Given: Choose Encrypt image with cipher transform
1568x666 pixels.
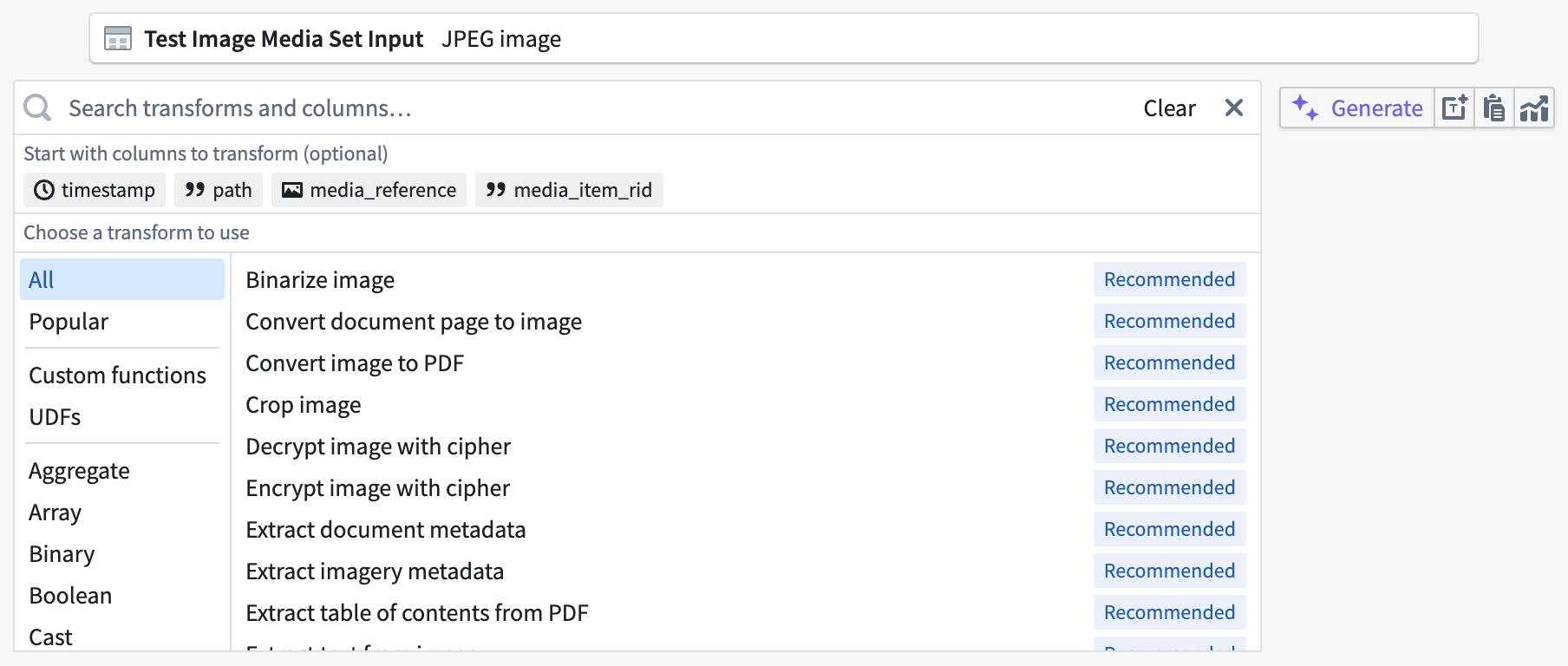Looking at the screenshot, I should click(x=746, y=487).
